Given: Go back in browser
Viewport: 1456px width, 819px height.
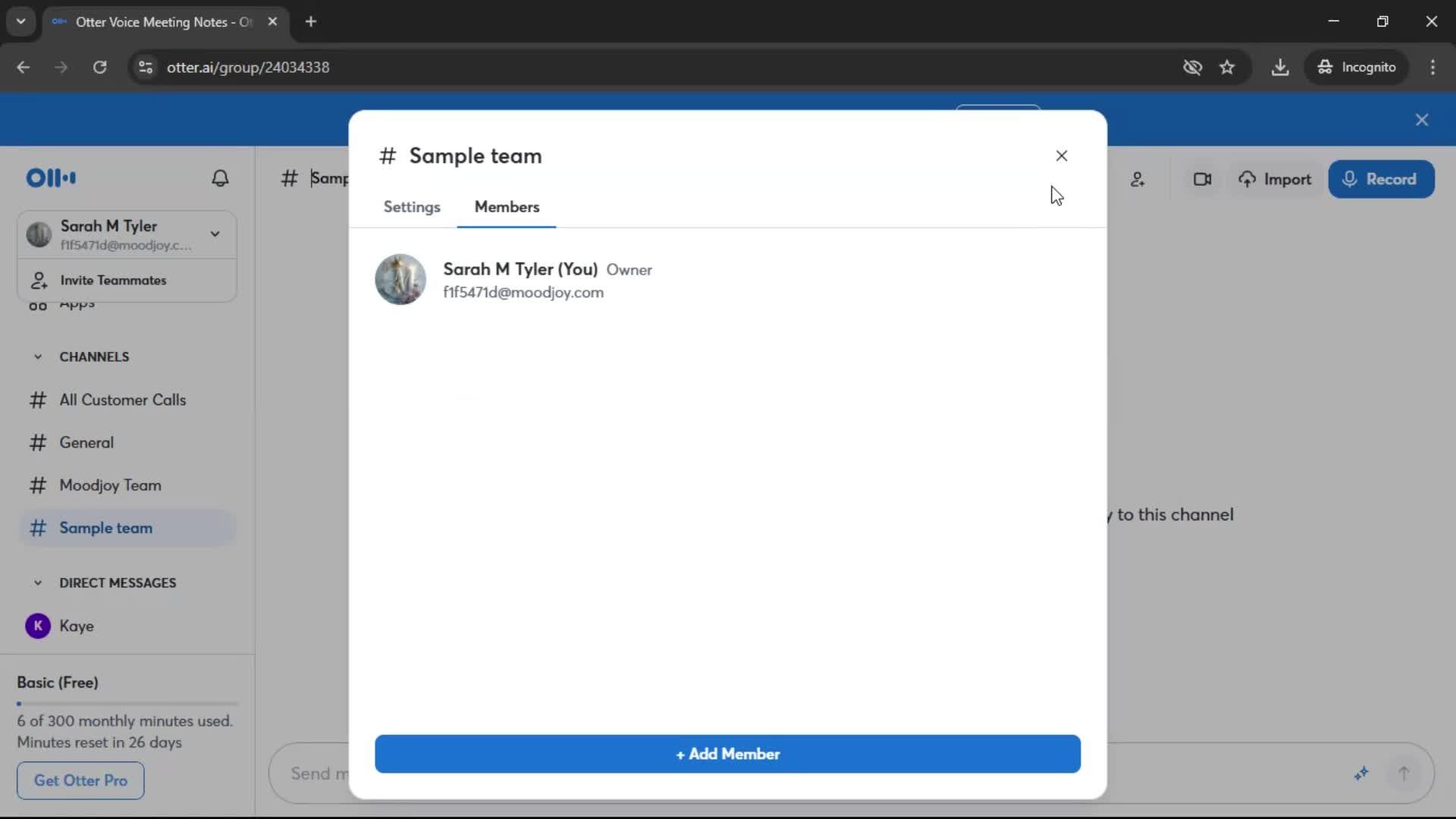Looking at the screenshot, I should coord(23,67).
